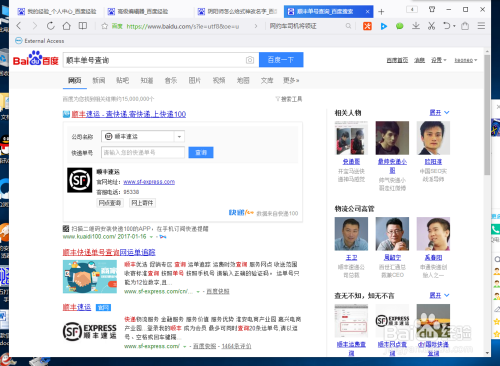Switch to the third browser tab
The image size is (500, 366).
237,12
